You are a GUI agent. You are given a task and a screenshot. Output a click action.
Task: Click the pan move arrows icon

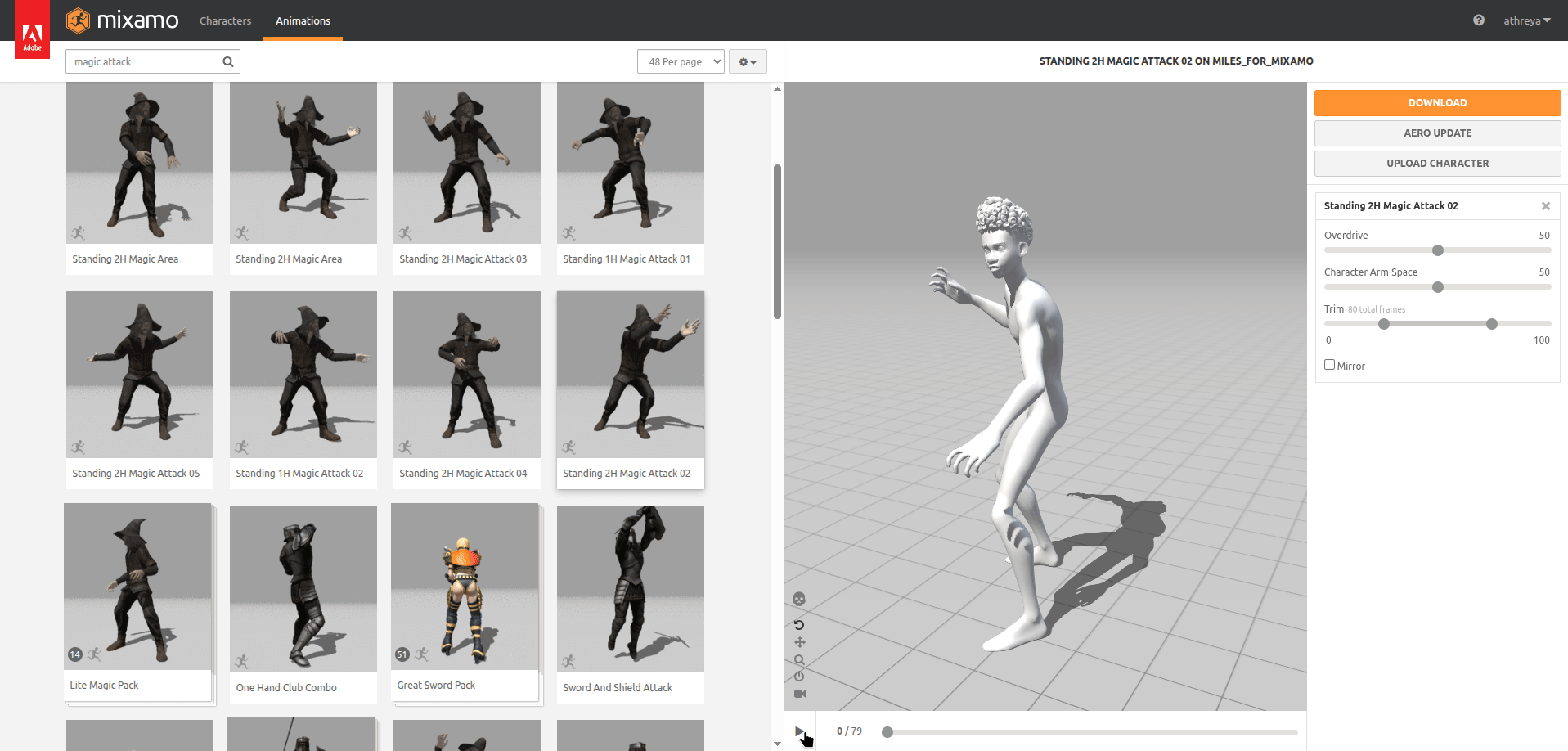click(799, 642)
